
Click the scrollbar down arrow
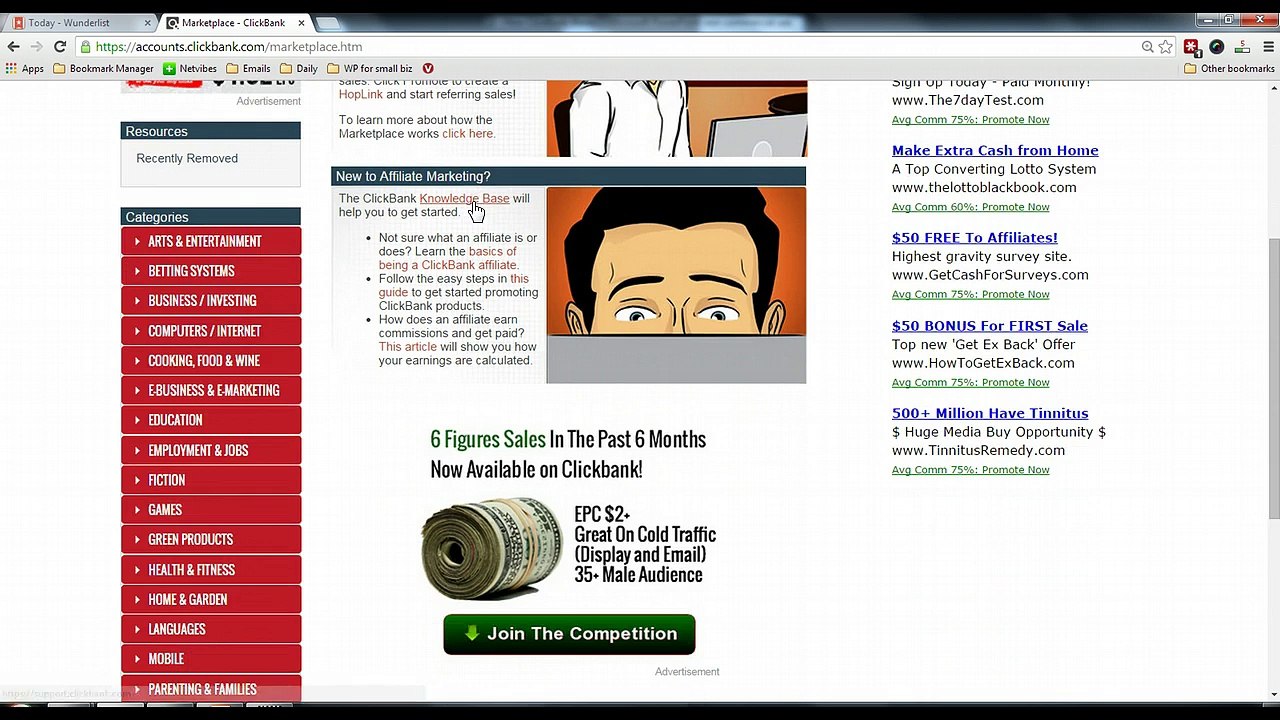tap(1273, 694)
